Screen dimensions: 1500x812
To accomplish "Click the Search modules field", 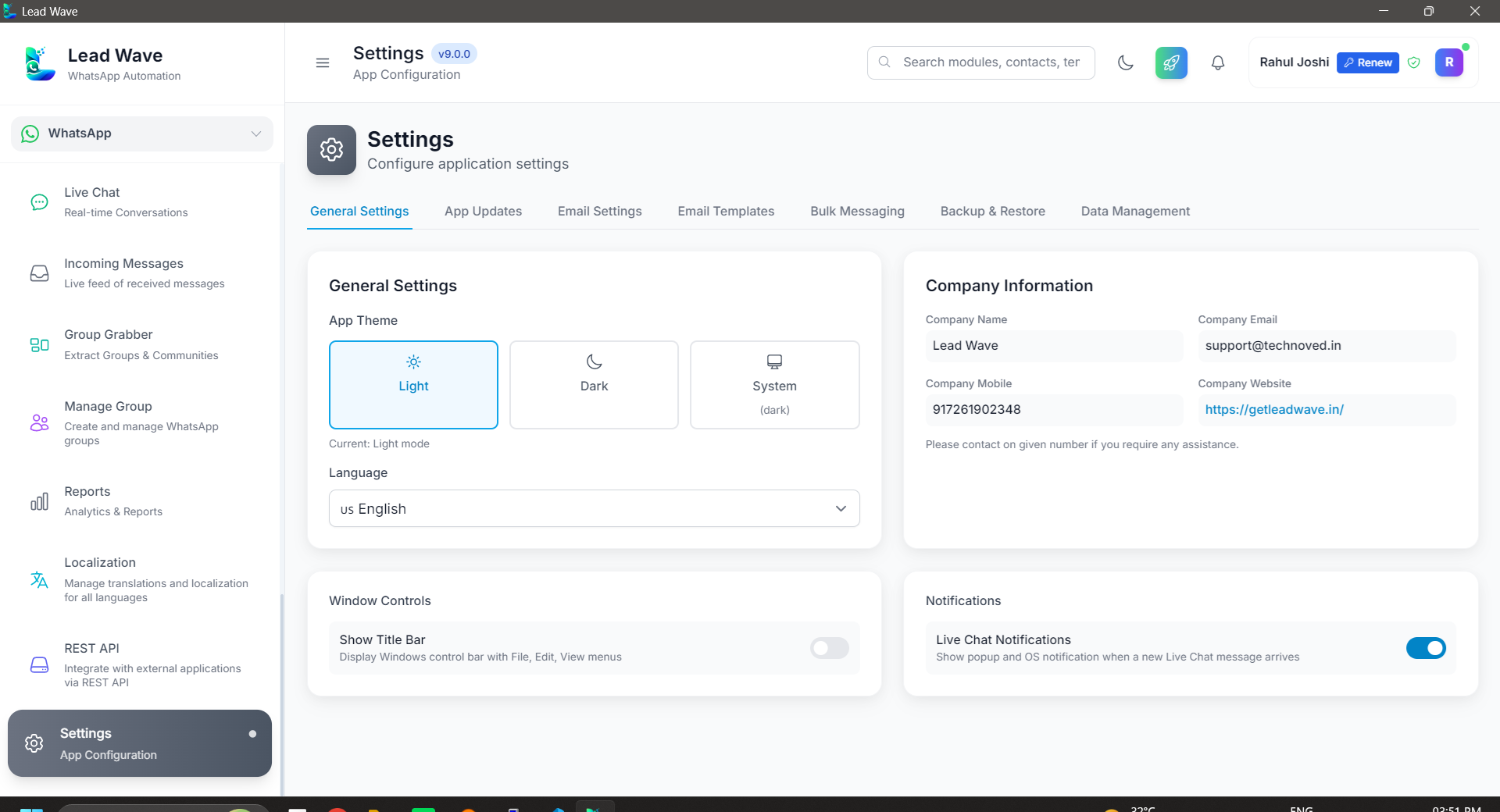I will 980,62.
